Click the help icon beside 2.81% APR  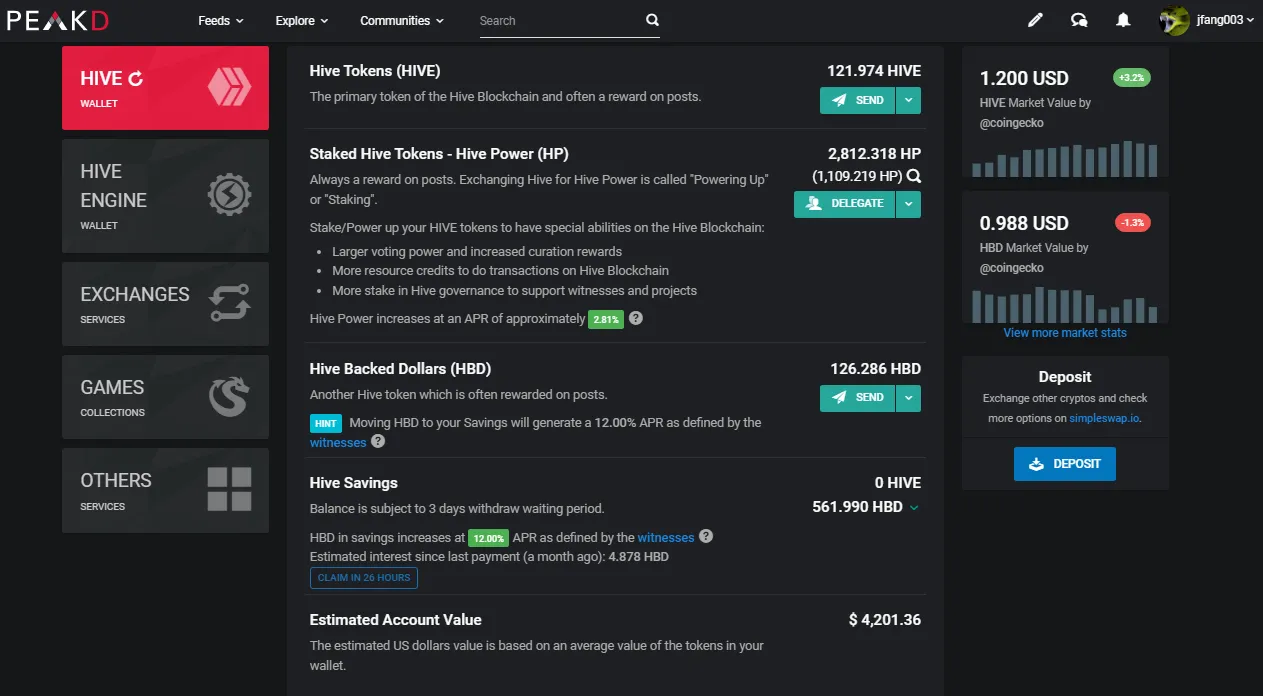(x=636, y=318)
